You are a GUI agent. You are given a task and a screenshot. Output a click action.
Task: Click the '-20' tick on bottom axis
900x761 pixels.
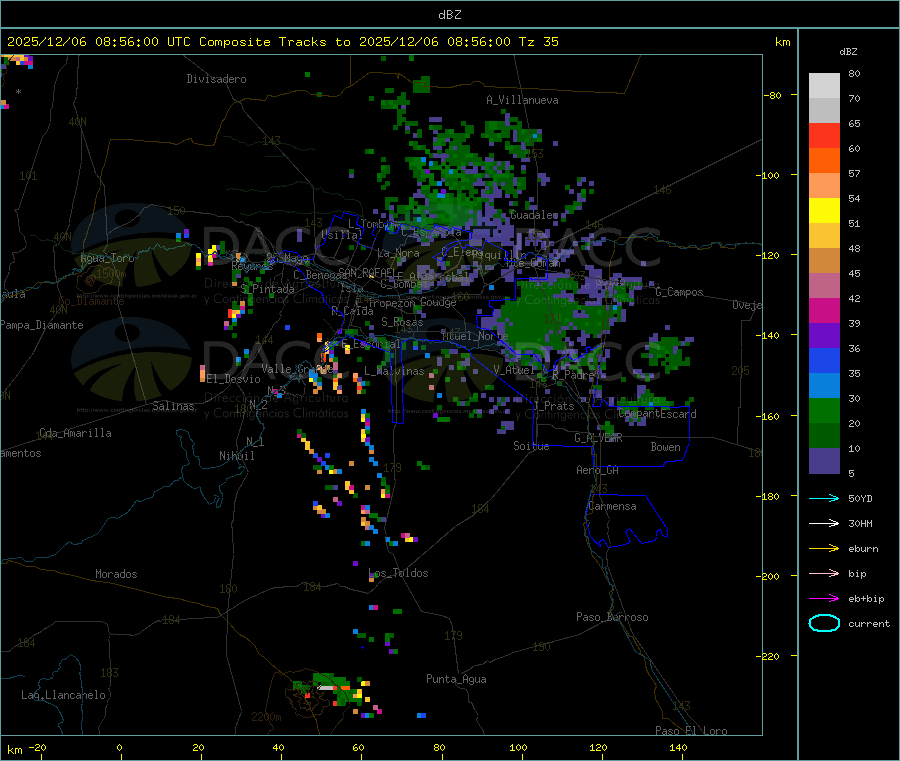pos(37,747)
